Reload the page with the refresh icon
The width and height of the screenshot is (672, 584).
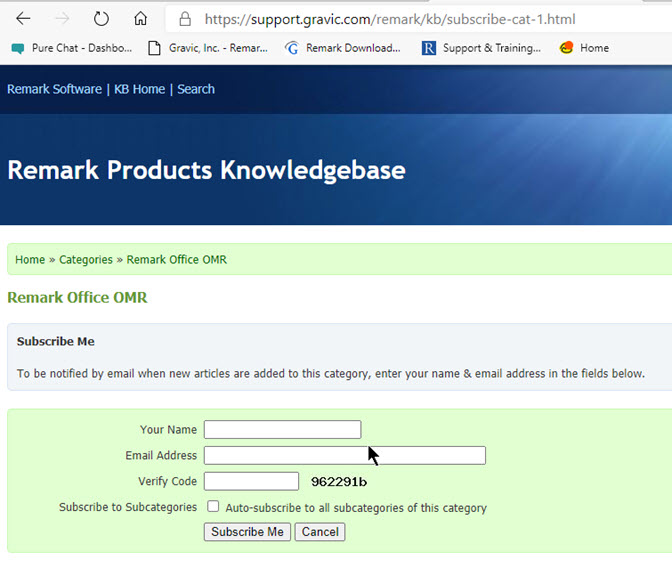(101, 18)
